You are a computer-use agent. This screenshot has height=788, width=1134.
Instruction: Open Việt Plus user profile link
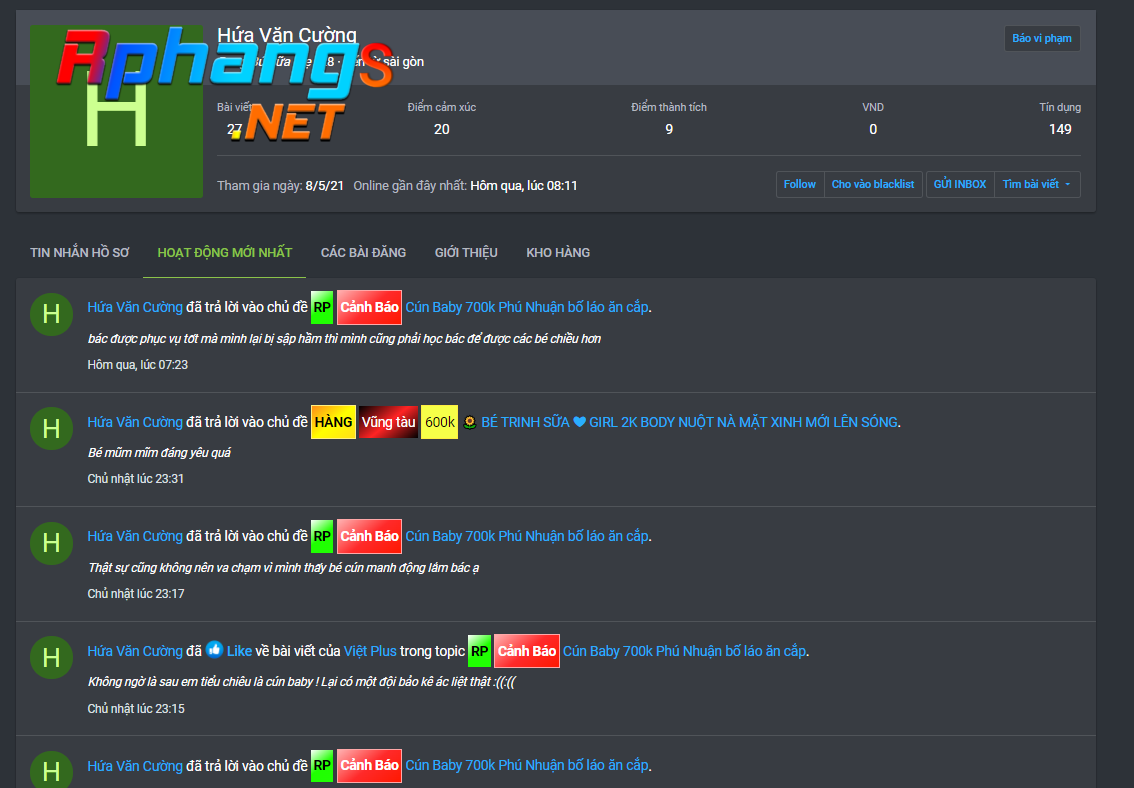click(370, 651)
